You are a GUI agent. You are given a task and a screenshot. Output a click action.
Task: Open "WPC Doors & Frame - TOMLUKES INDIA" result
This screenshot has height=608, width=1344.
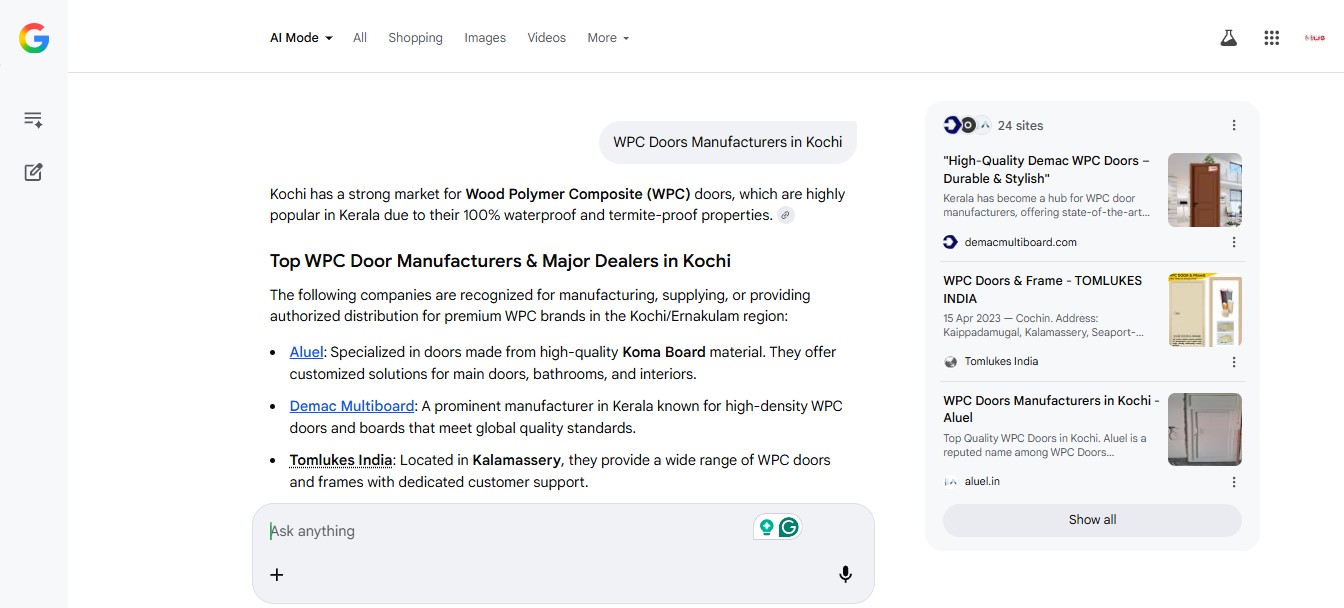pyautogui.click(x=1043, y=289)
